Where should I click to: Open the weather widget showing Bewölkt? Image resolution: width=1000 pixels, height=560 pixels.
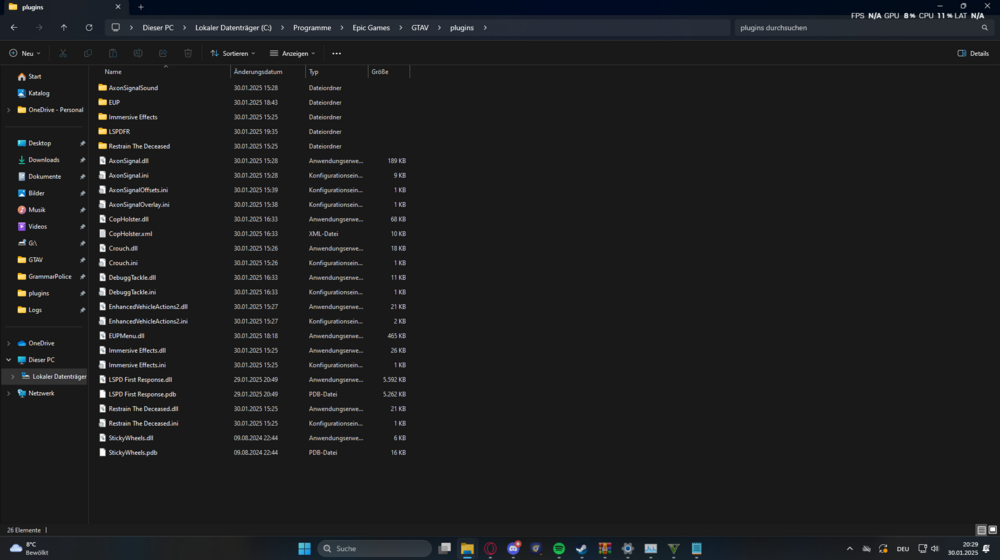[x=29, y=549]
